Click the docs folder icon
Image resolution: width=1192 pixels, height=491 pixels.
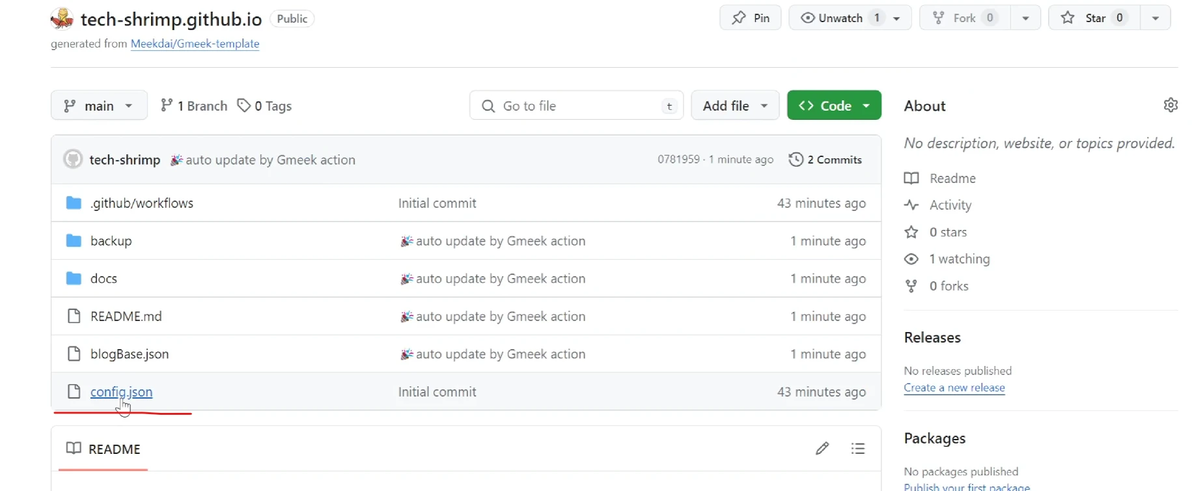tap(73, 278)
